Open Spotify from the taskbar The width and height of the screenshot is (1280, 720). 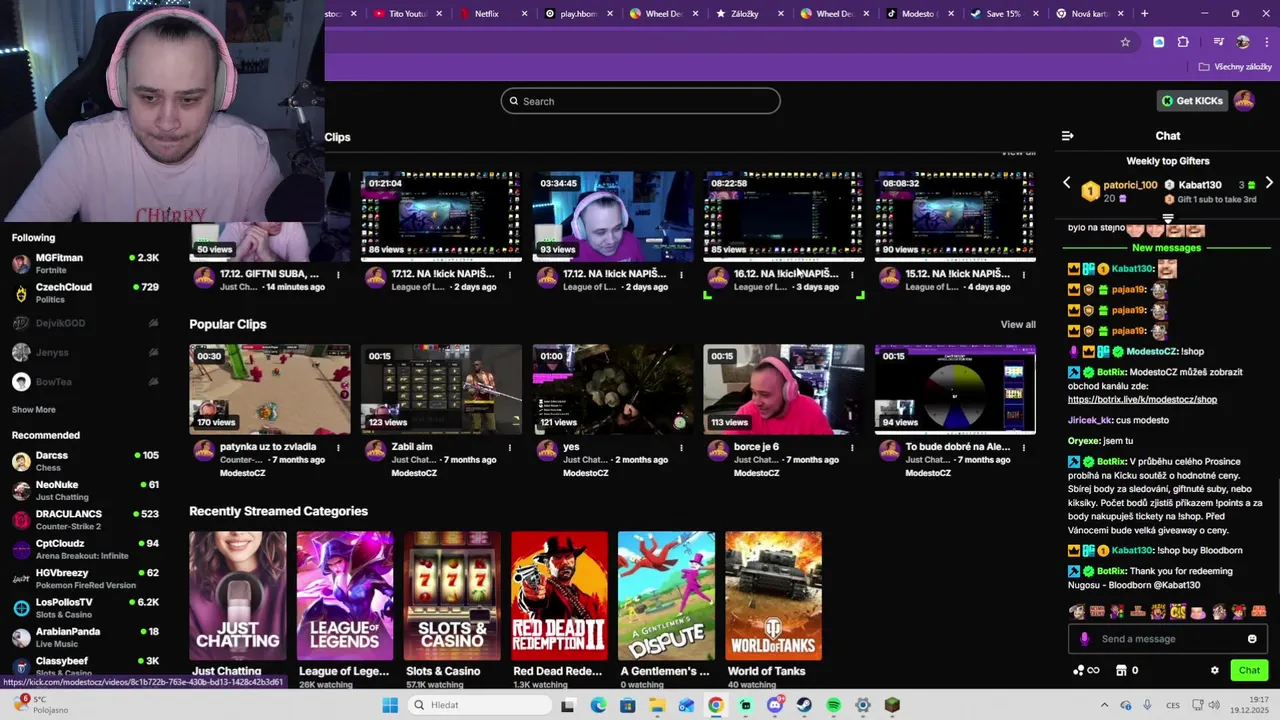click(834, 705)
